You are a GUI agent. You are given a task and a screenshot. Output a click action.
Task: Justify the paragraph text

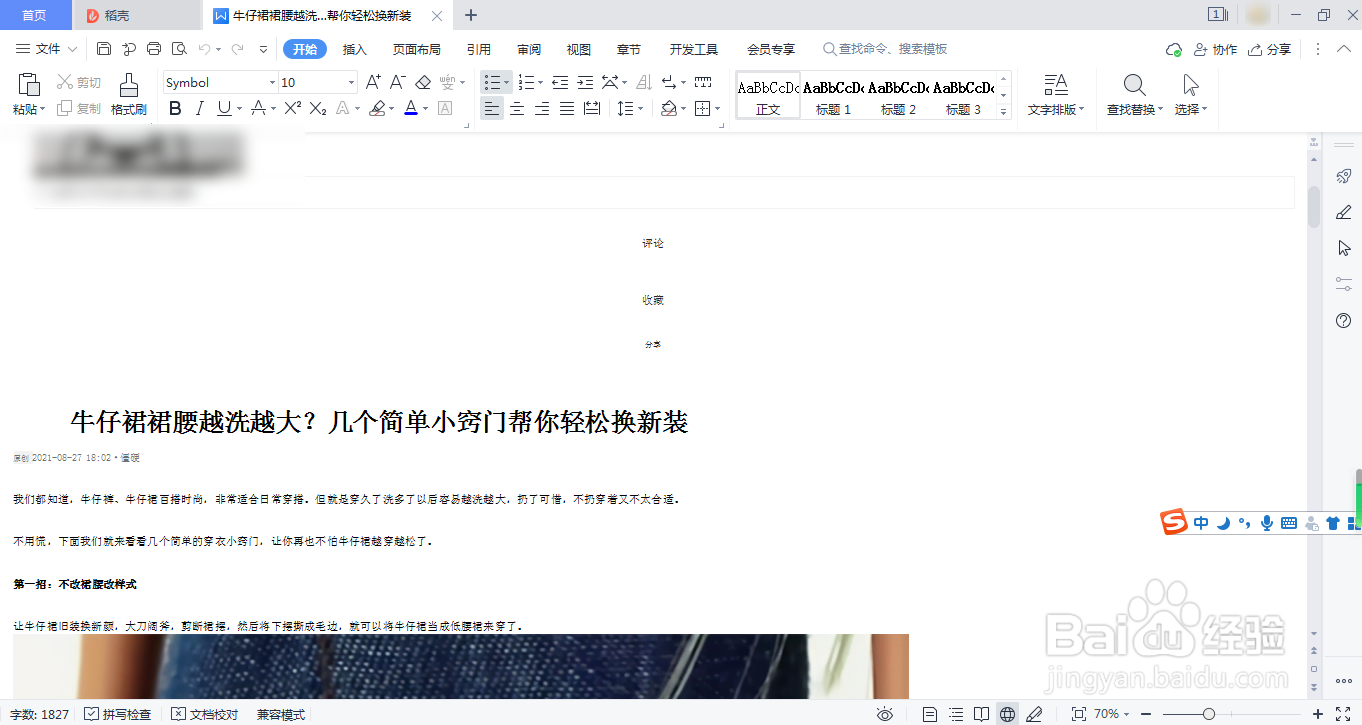567,108
